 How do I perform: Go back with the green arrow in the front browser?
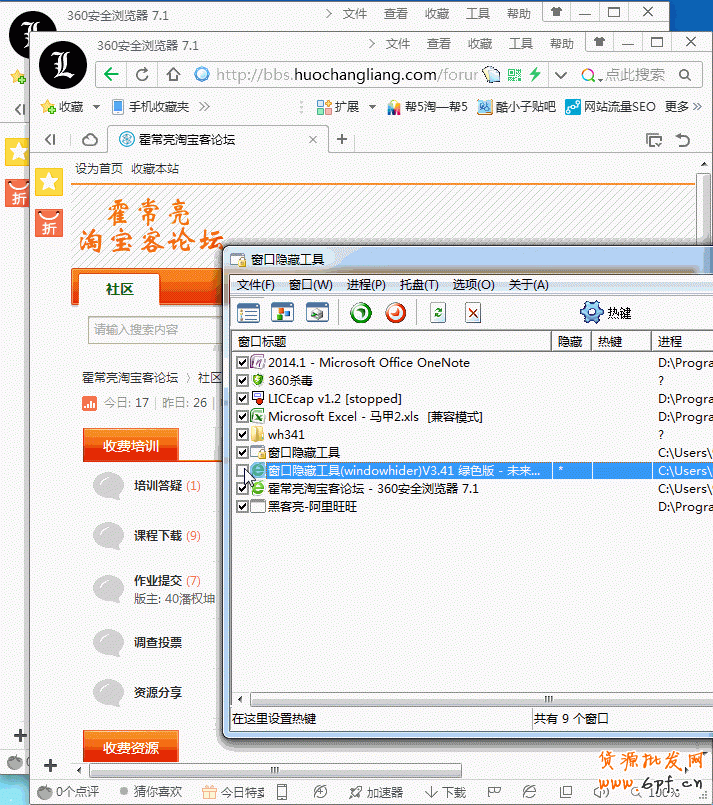point(111,75)
